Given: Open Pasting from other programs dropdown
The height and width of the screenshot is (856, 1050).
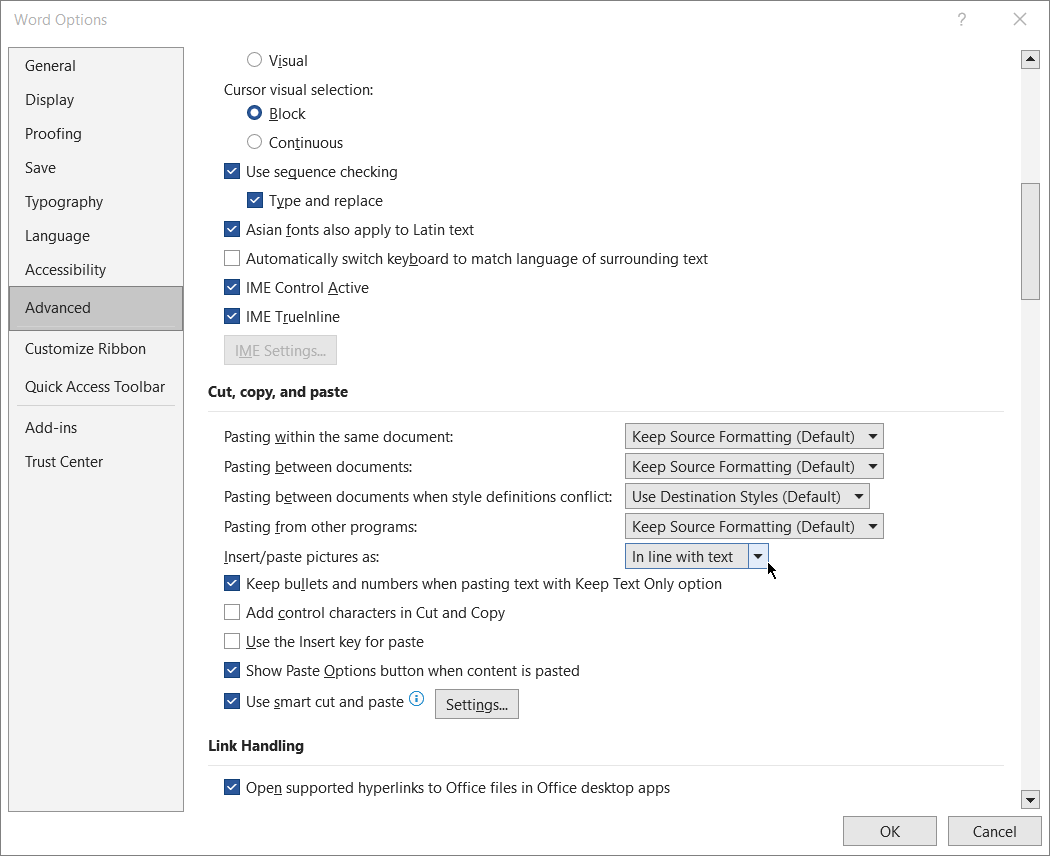Looking at the screenshot, I should click(754, 527).
